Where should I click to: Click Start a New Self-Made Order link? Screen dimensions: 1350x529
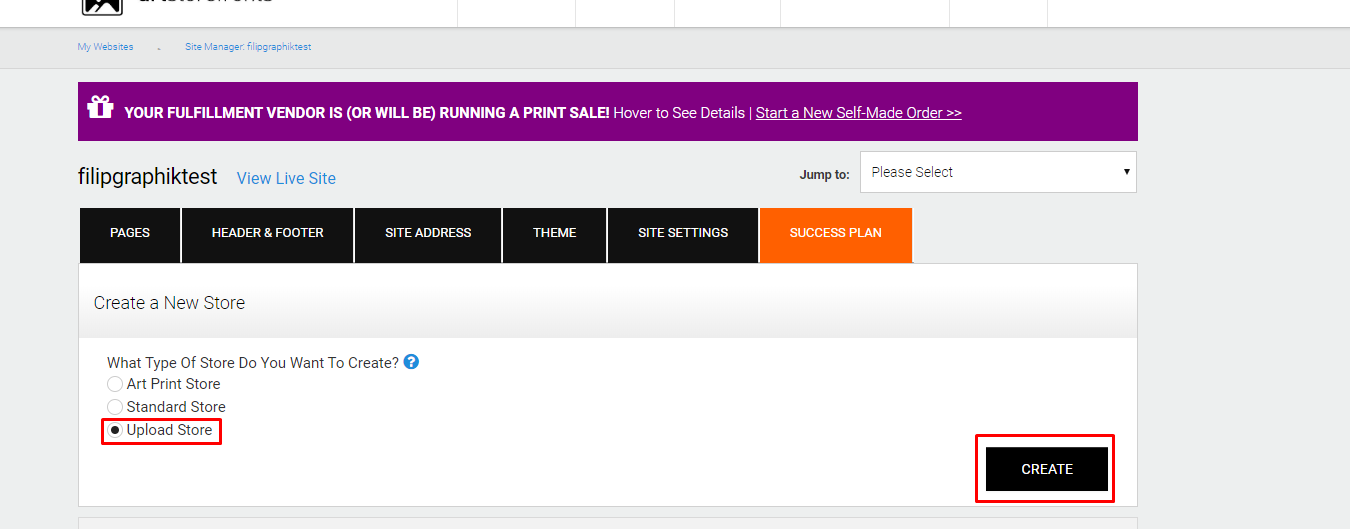[858, 113]
